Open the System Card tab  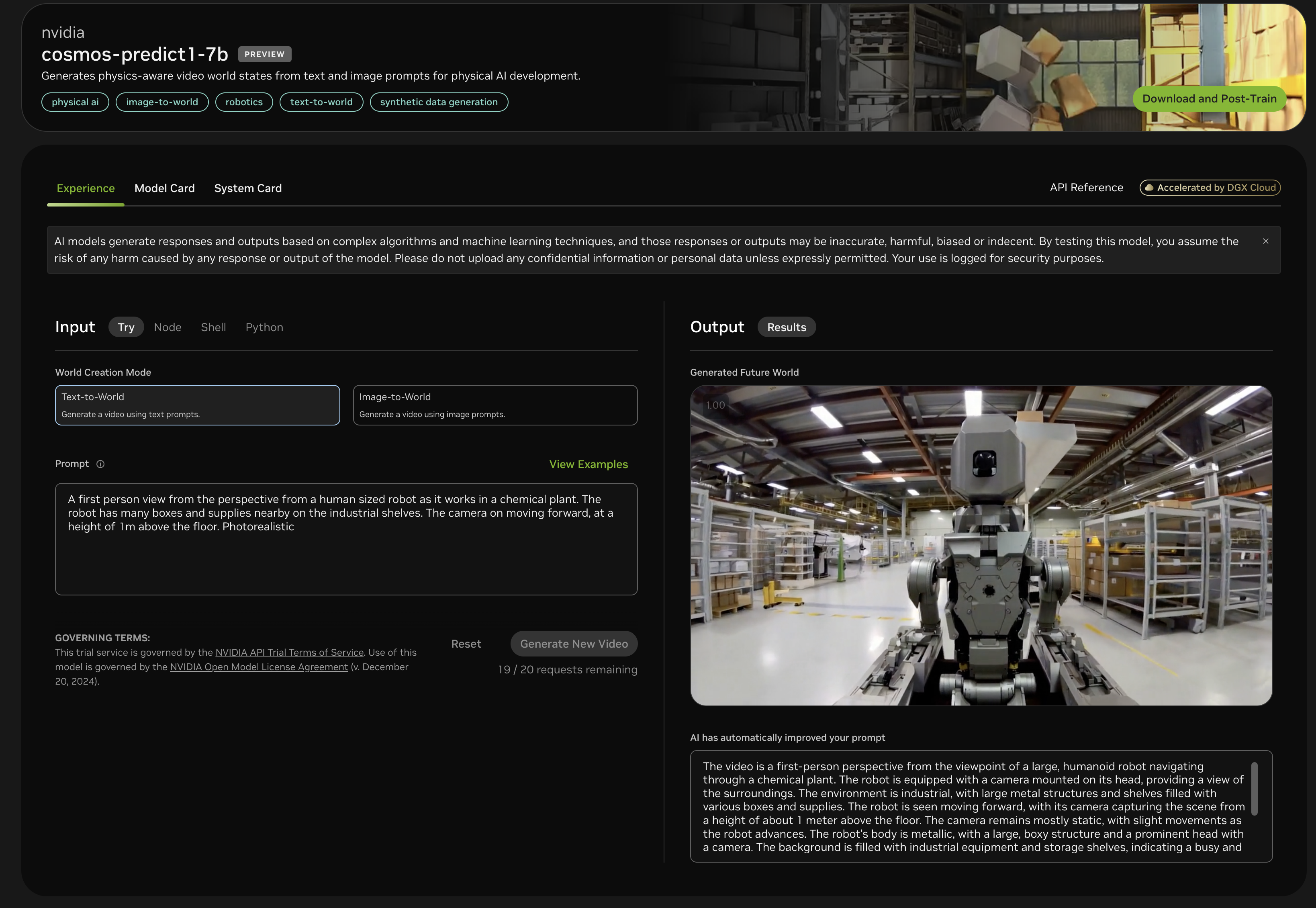point(248,188)
